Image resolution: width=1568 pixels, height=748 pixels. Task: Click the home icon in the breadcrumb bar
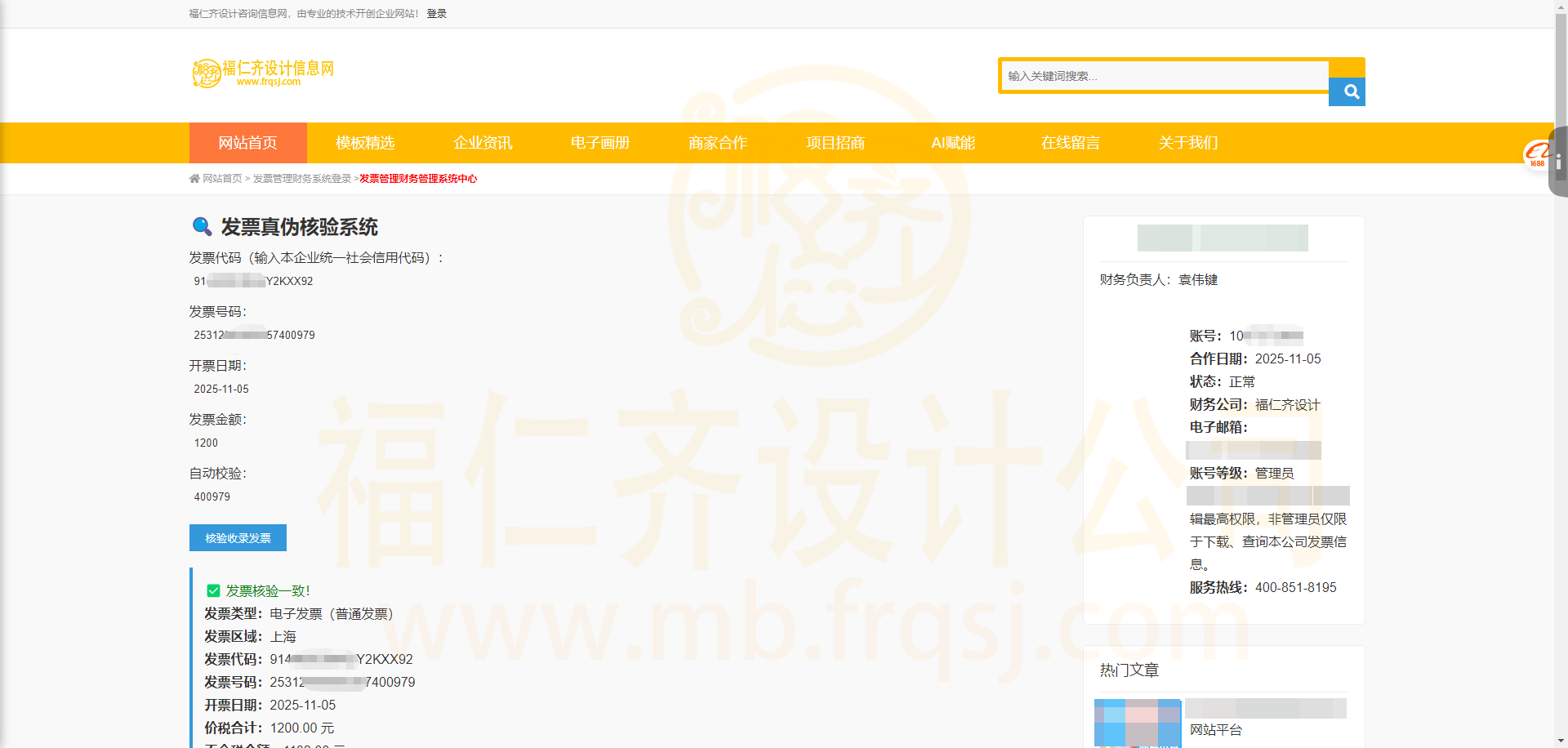click(x=194, y=178)
